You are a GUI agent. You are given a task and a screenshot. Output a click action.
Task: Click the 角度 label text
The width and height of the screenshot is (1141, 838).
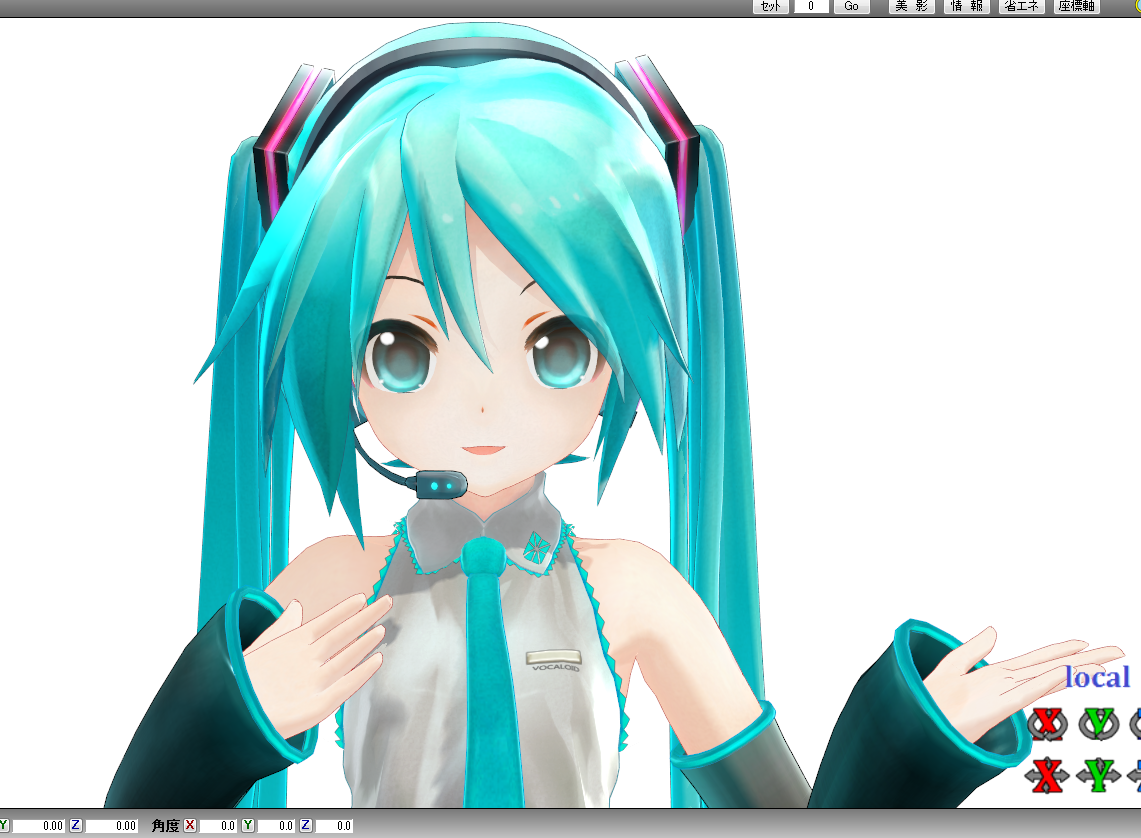165,826
